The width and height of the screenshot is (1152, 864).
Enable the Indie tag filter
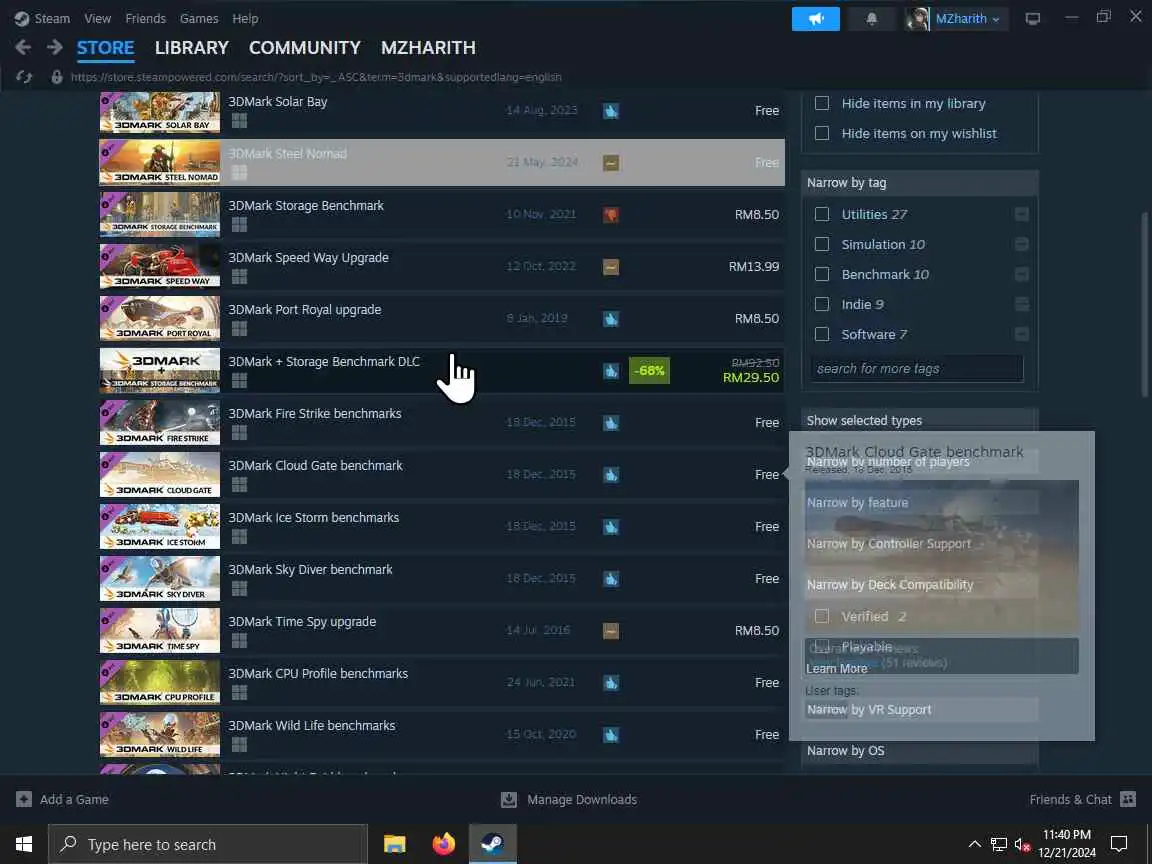click(x=822, y=304)
